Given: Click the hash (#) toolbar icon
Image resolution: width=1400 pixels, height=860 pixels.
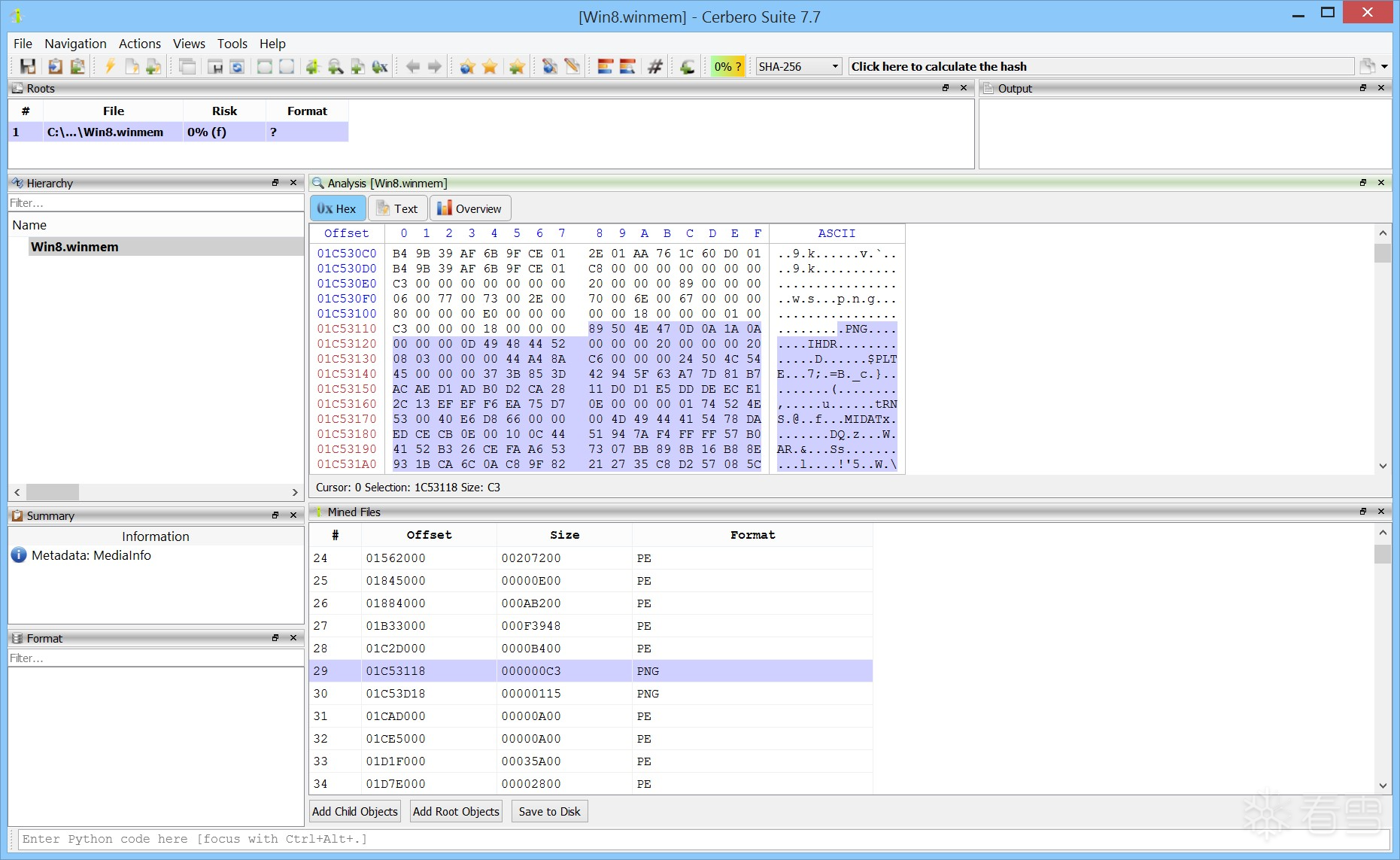Looking at the screenshot, I should pyautogui.click(x=655, y=66).
